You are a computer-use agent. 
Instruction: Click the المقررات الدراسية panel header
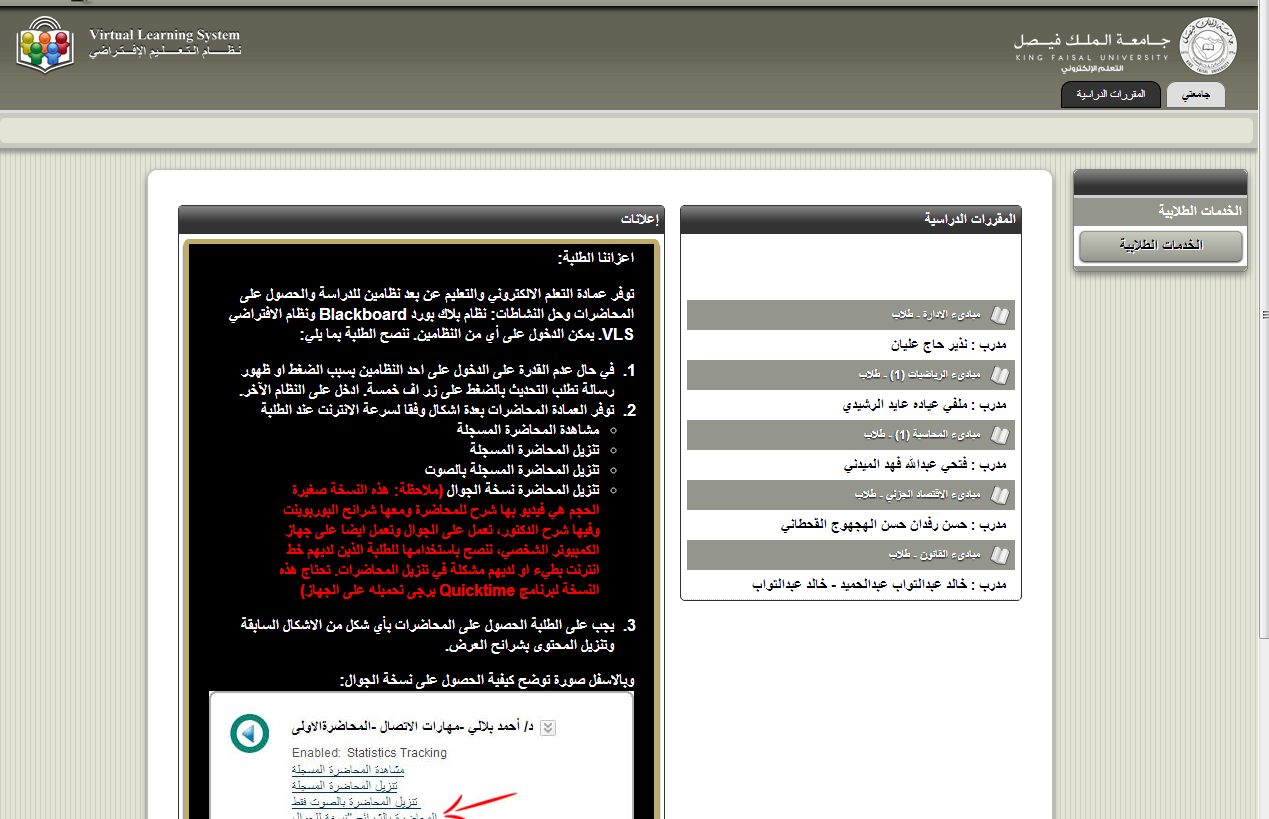click(x=851, y=219)
